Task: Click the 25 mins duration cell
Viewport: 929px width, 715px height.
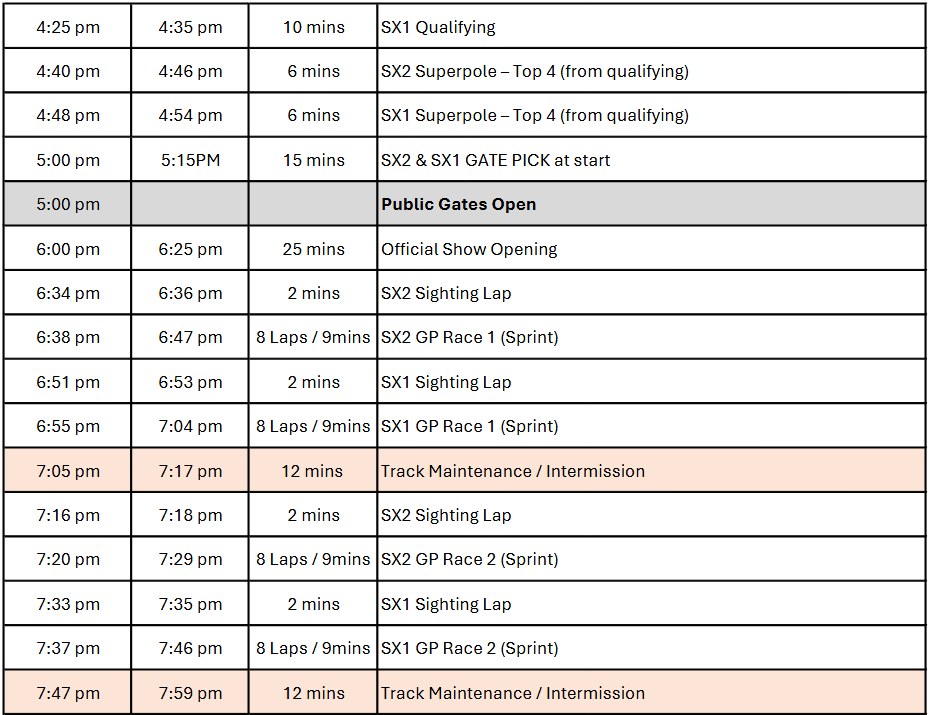Action: click(x=313, y=249)
